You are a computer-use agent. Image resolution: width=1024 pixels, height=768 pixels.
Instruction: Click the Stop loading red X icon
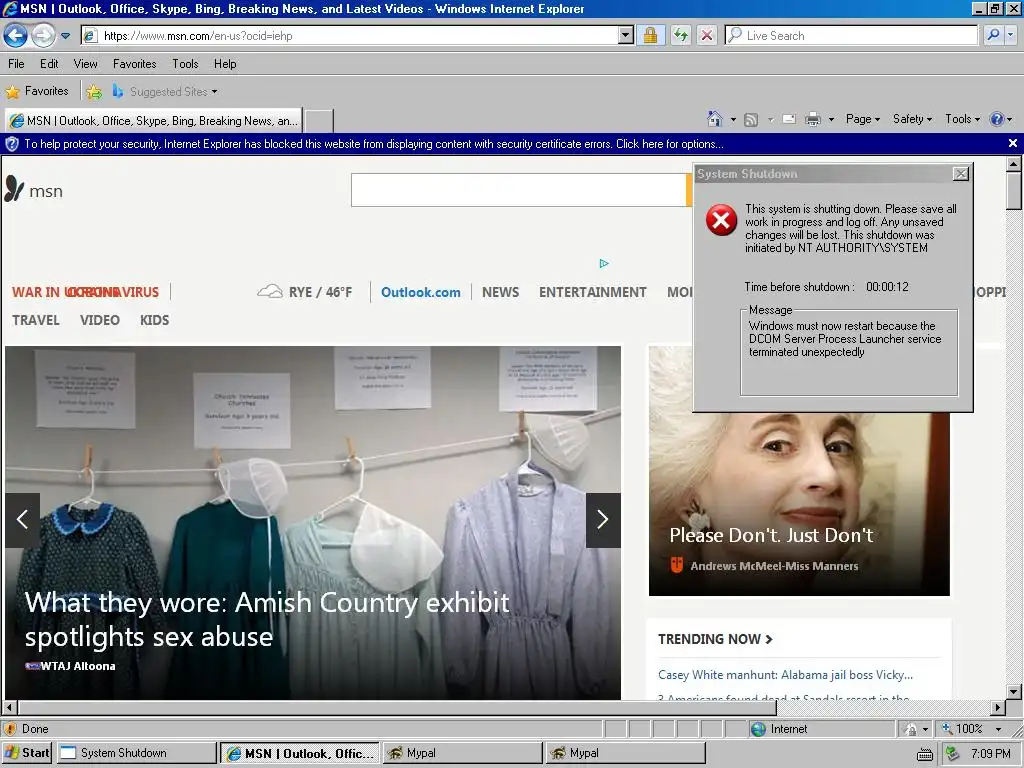pyautogui.click(x=707, y=36)
